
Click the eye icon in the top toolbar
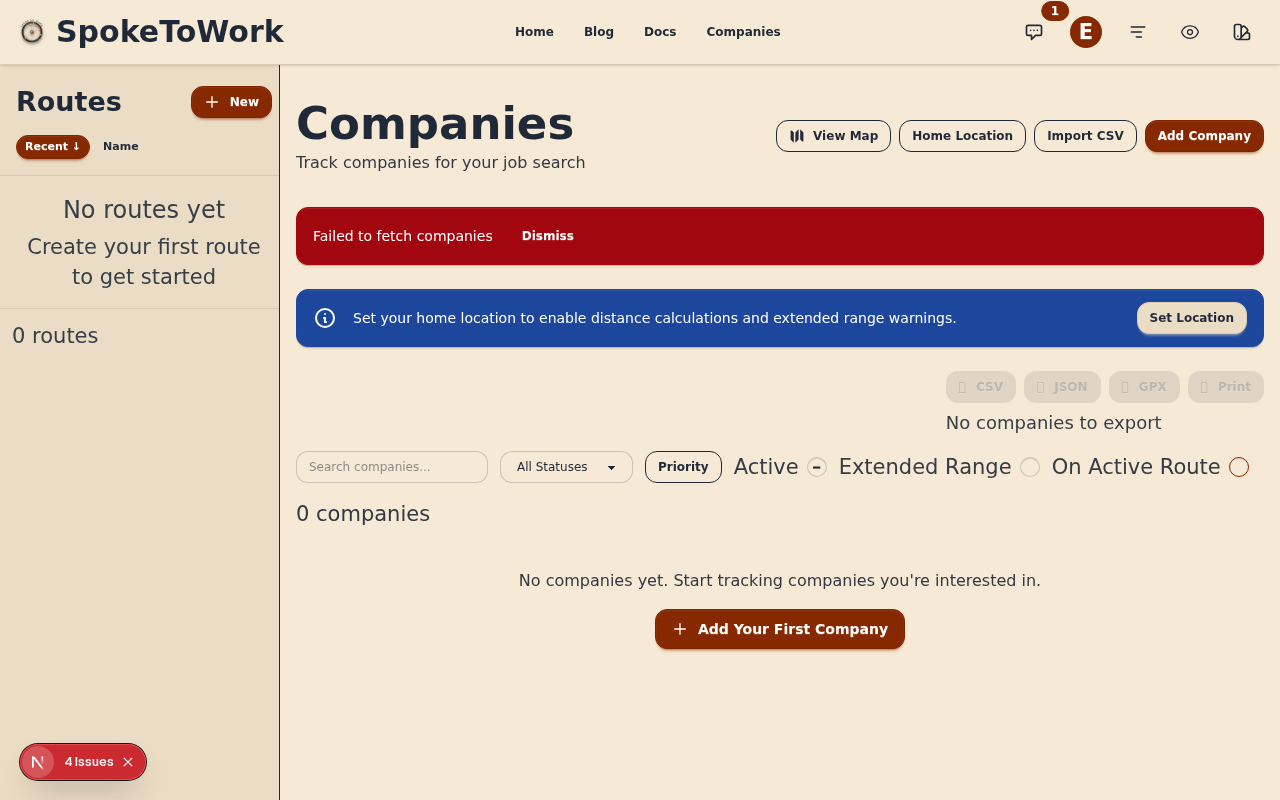[1189, 31]
